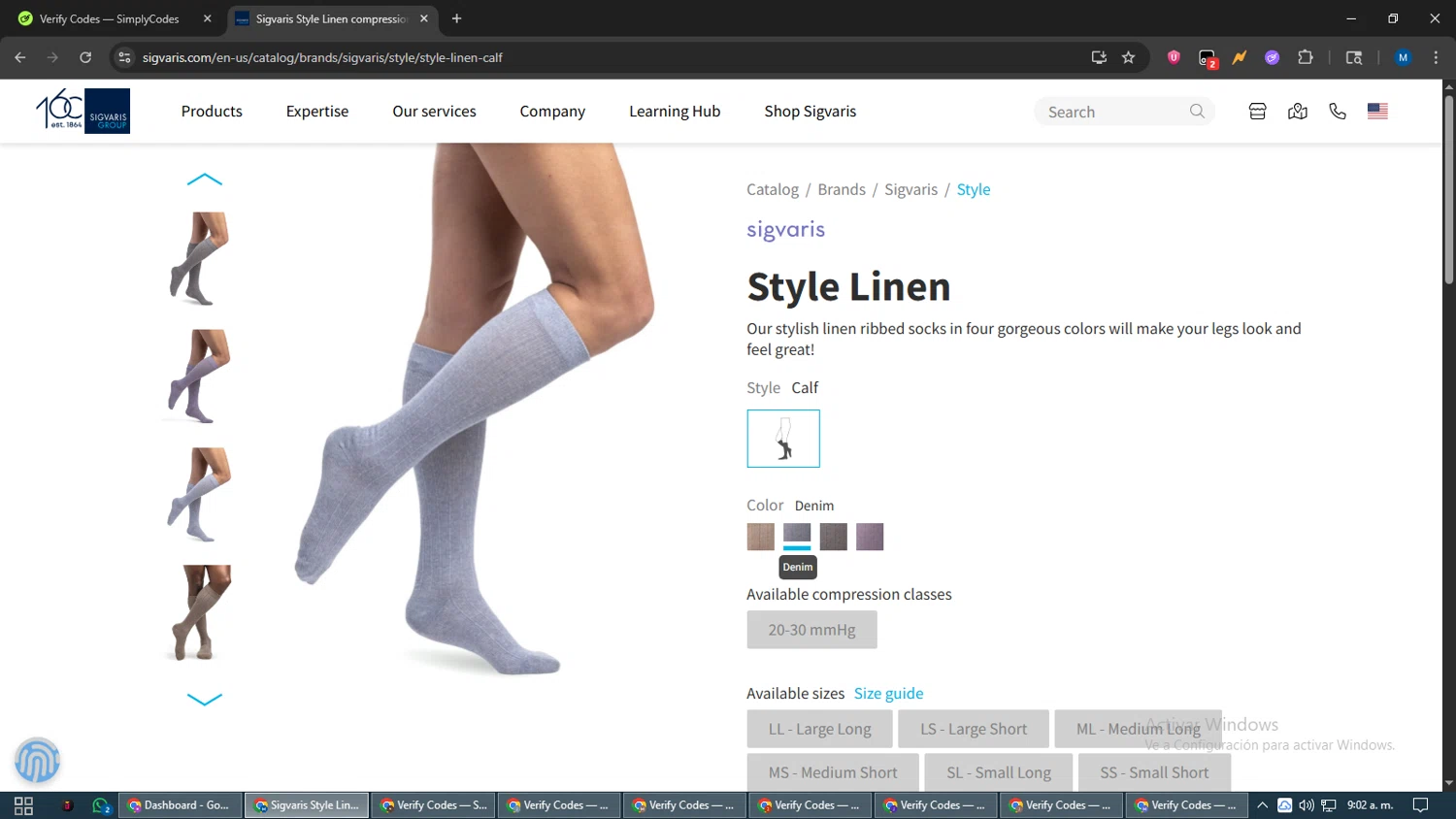Image resolution: width=1456 pixels, height=819 pixels.
Task: View site information for sigvaris.com
Action: (124, 57)
